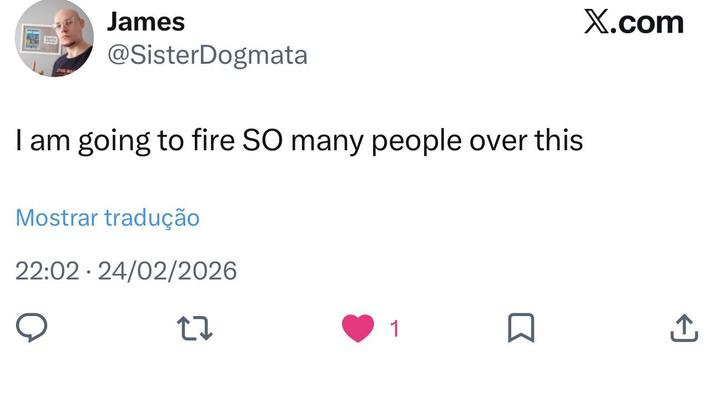The width and height of the screenshot is (716, 402).
Task: Click the Mostrar tradução link
Action: (108, 218)
